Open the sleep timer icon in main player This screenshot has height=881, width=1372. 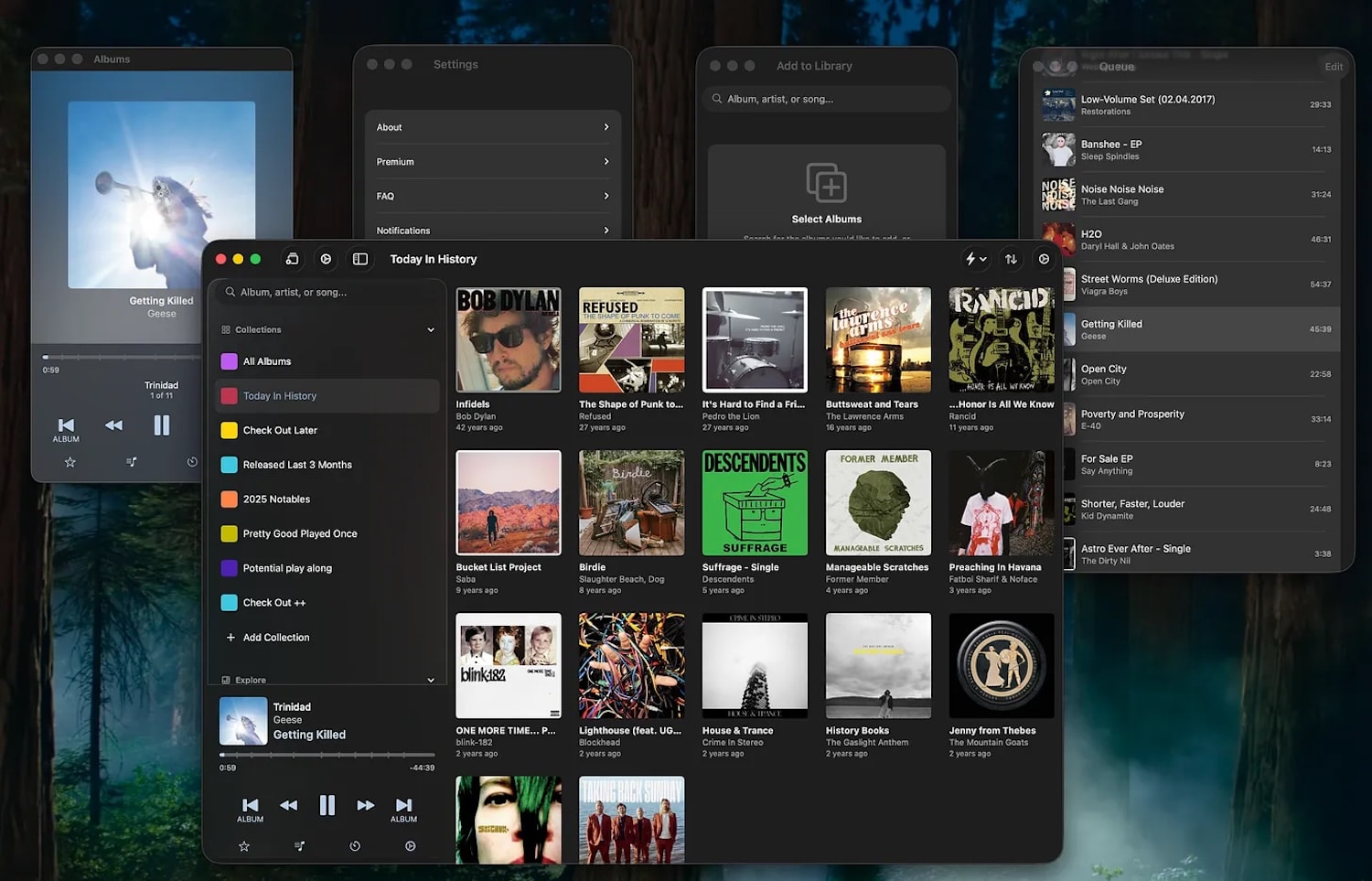click(x=355, y=846)
